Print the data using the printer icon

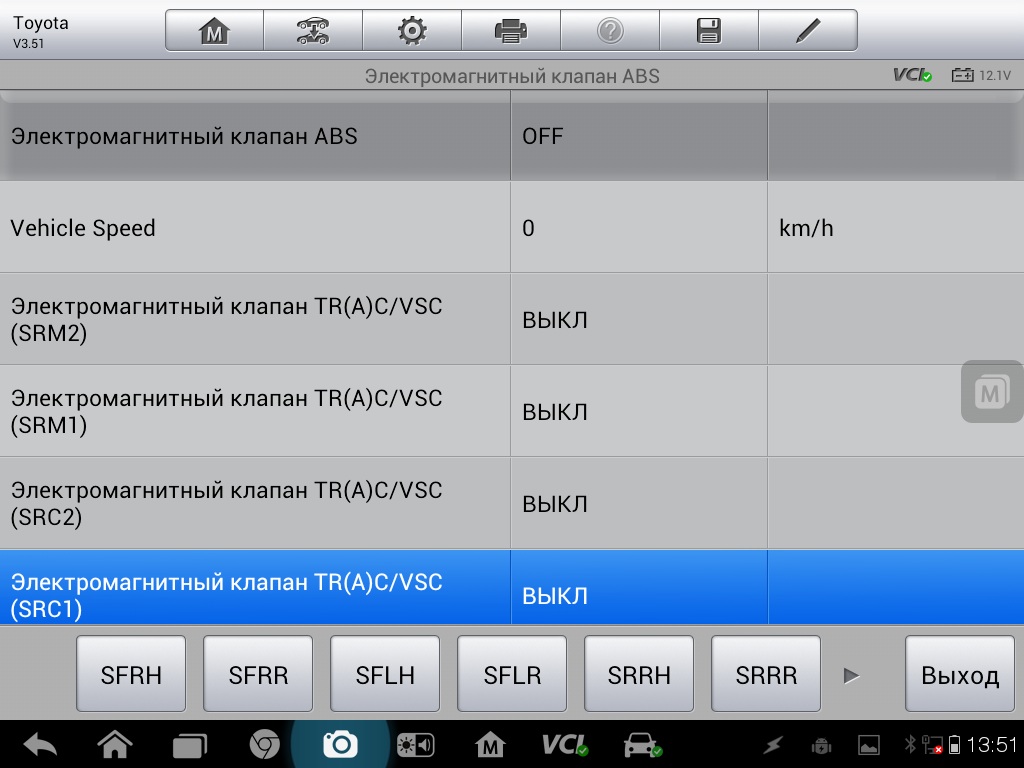click(x=510, y=31)
